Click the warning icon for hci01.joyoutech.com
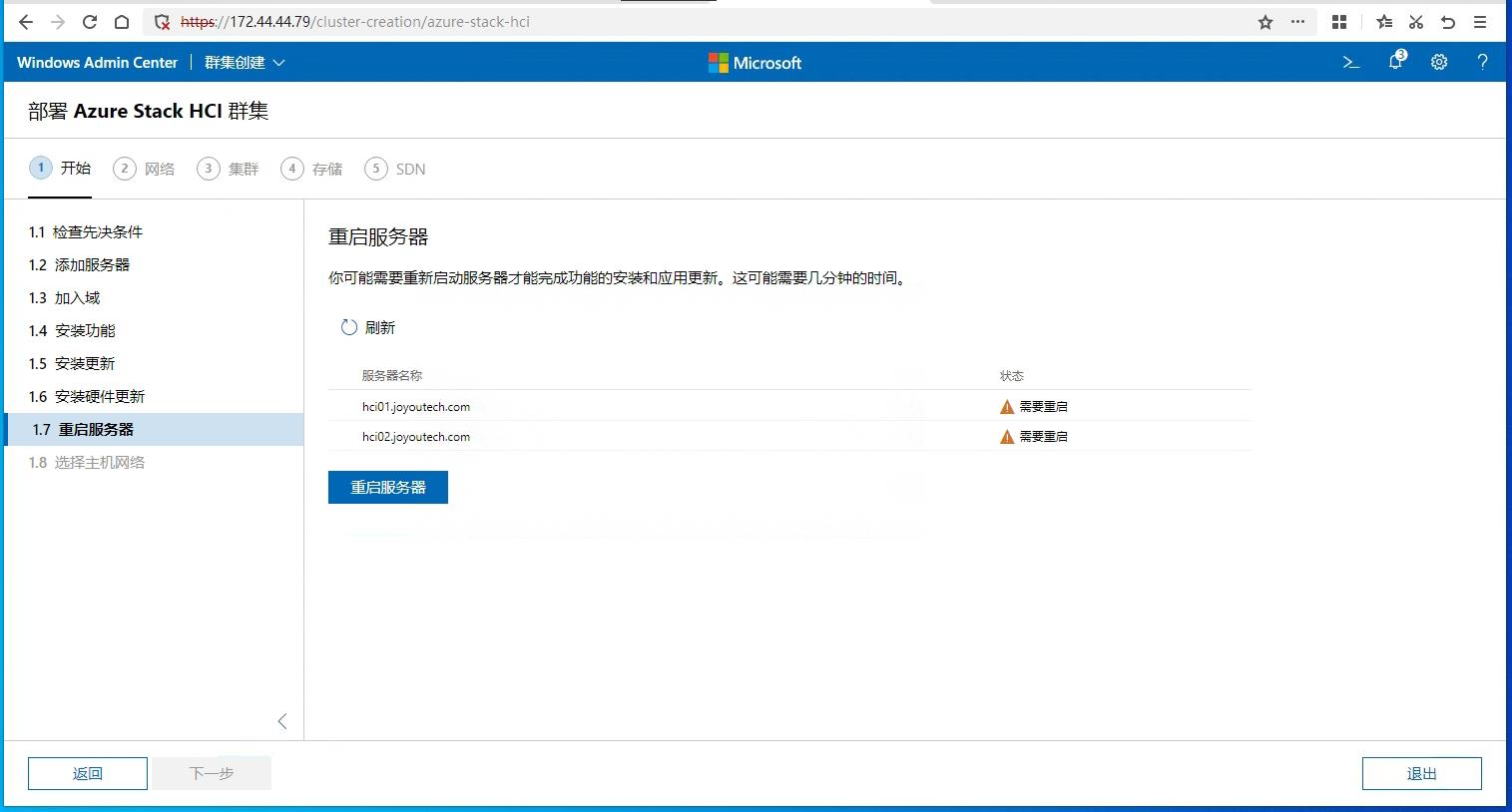The height and width of the screenshot is (812, 1512). pos(1007,407)
